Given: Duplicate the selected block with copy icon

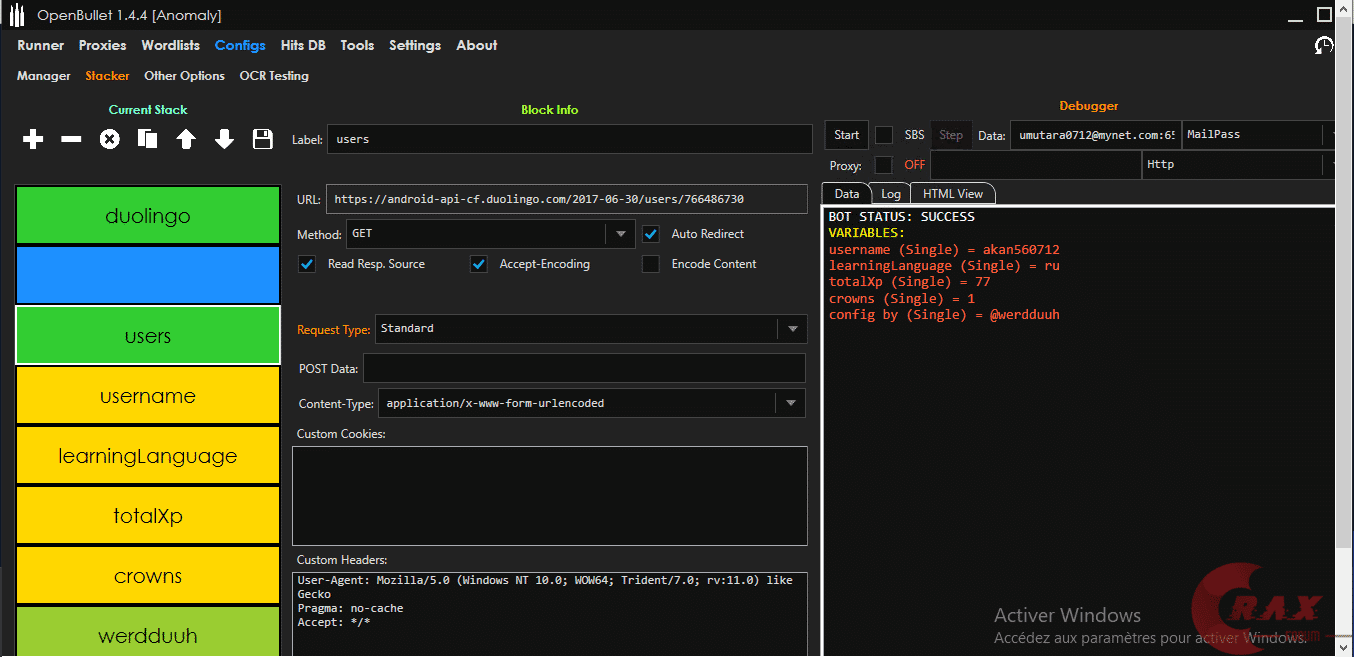Looking at the screenshot, I should point(147,140).
